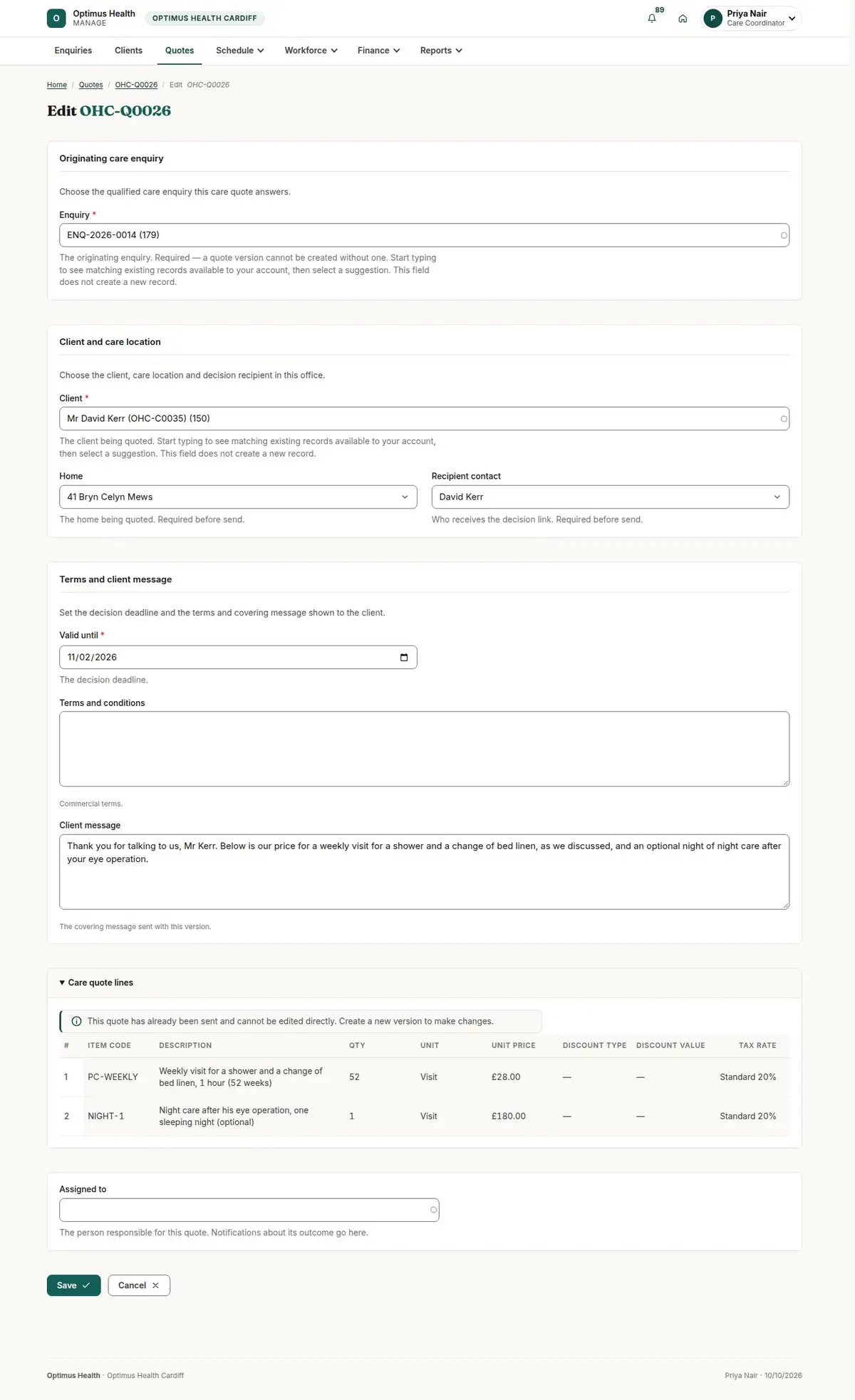855x1400 pixels.
Task: Open the notifications bell
Action: [x=651, y=19]
